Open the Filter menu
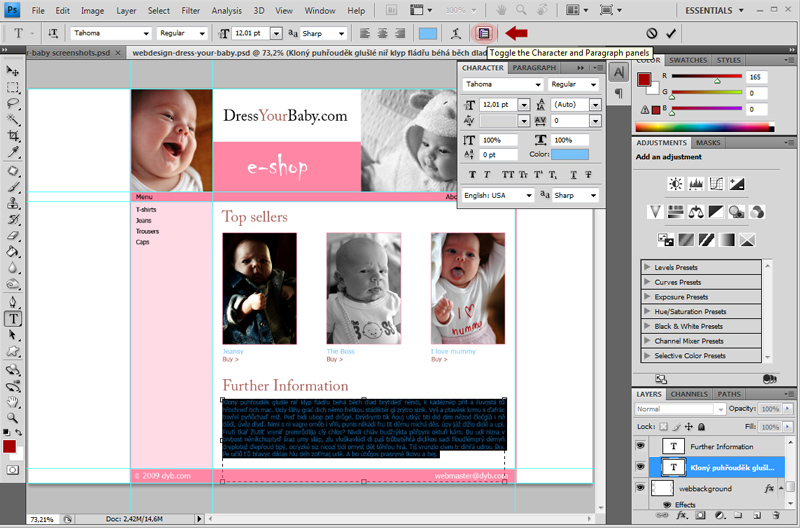This screenshot has width=800, height=528. 192,10
